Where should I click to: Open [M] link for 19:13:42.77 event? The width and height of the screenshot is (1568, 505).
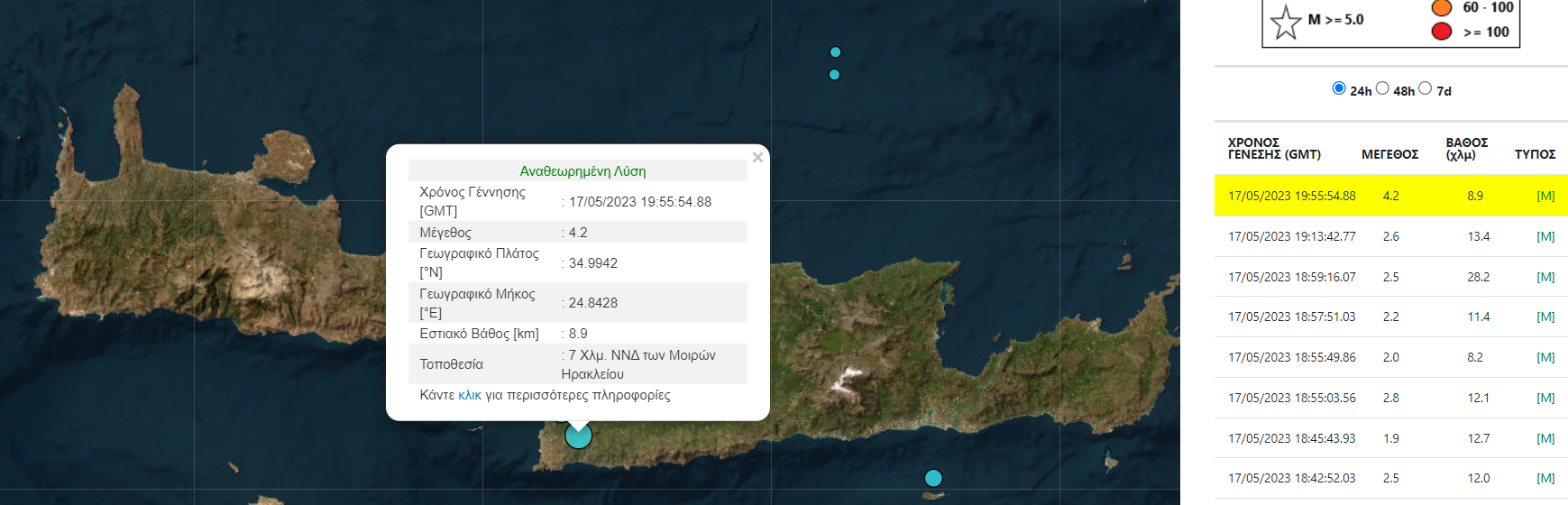coord(1545,236)
